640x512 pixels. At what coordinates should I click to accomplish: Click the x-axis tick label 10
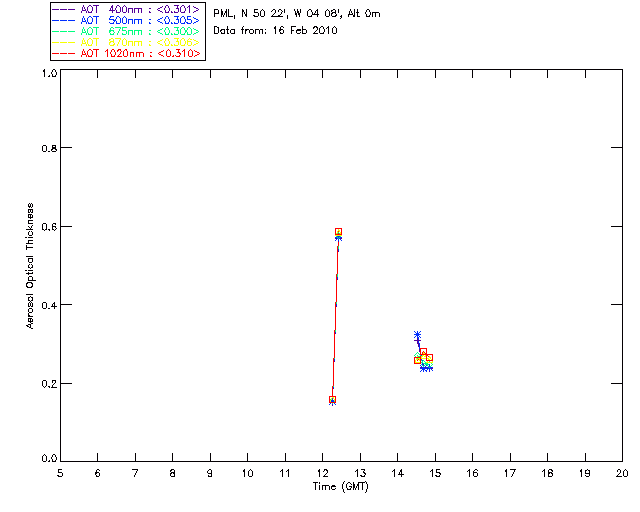(247, 474)
